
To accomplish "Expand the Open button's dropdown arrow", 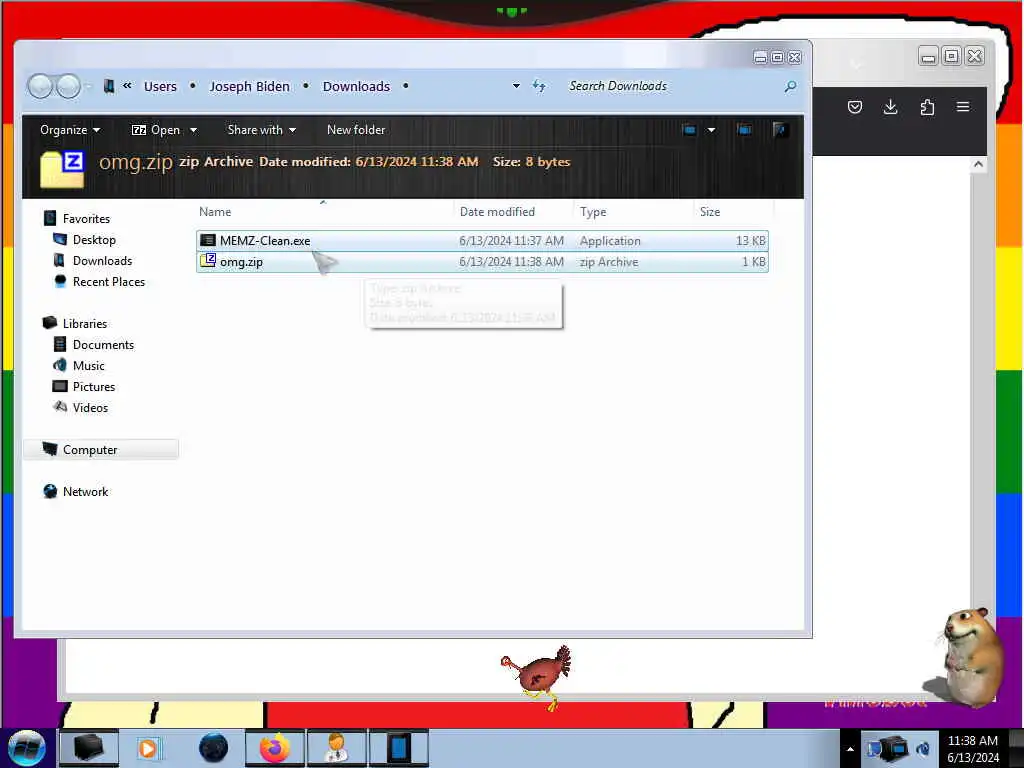I will click(x=193, y=130).
